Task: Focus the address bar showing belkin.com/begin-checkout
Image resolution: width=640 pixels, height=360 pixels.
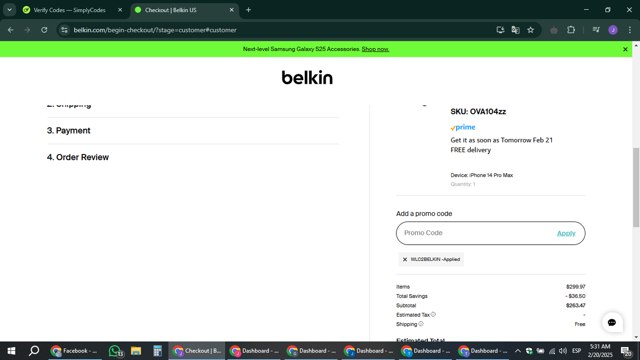Action: [x=282, y=30]
